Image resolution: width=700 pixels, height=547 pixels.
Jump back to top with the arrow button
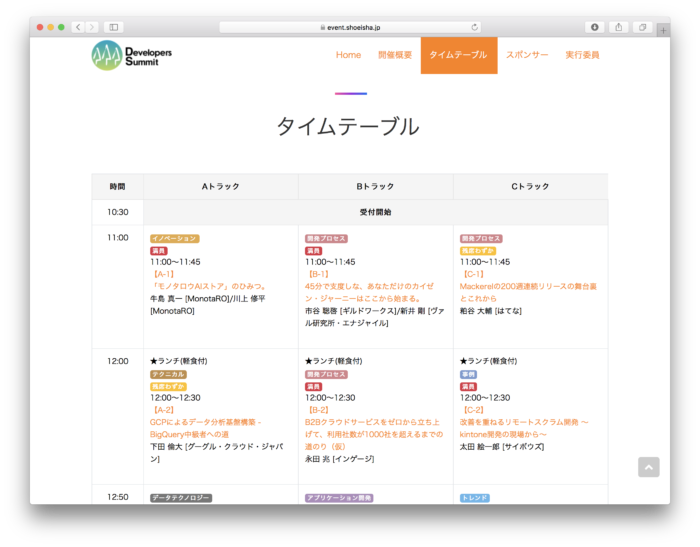tap(649, 467)
